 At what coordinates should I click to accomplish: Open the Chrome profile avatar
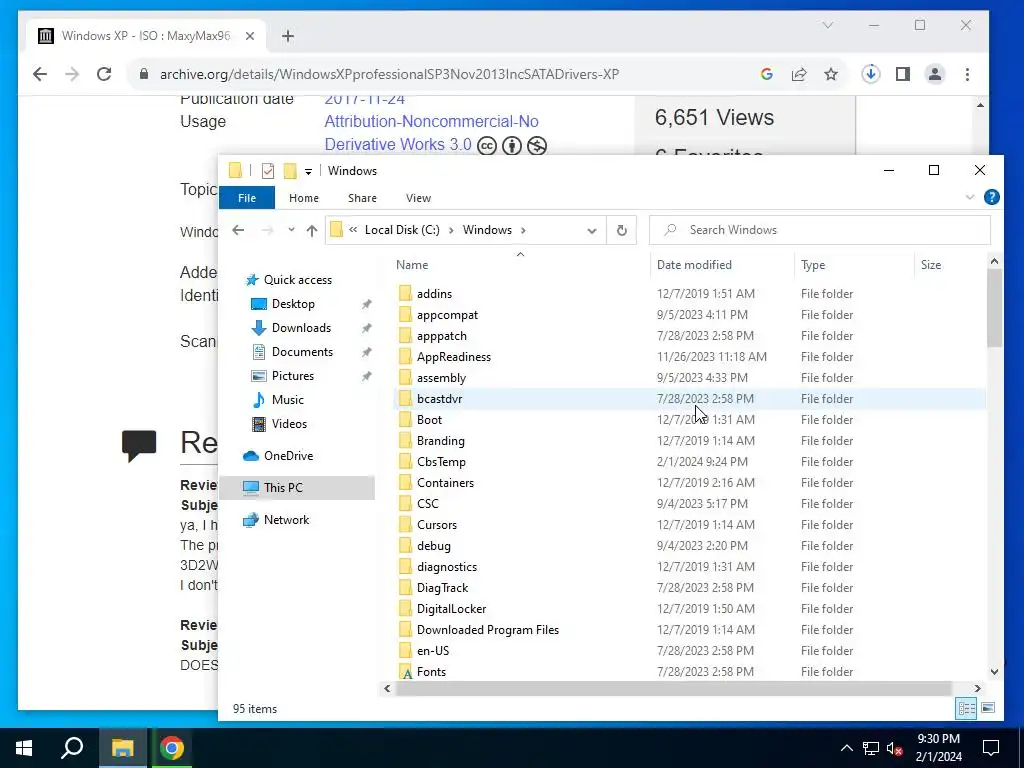pos(935,74)
